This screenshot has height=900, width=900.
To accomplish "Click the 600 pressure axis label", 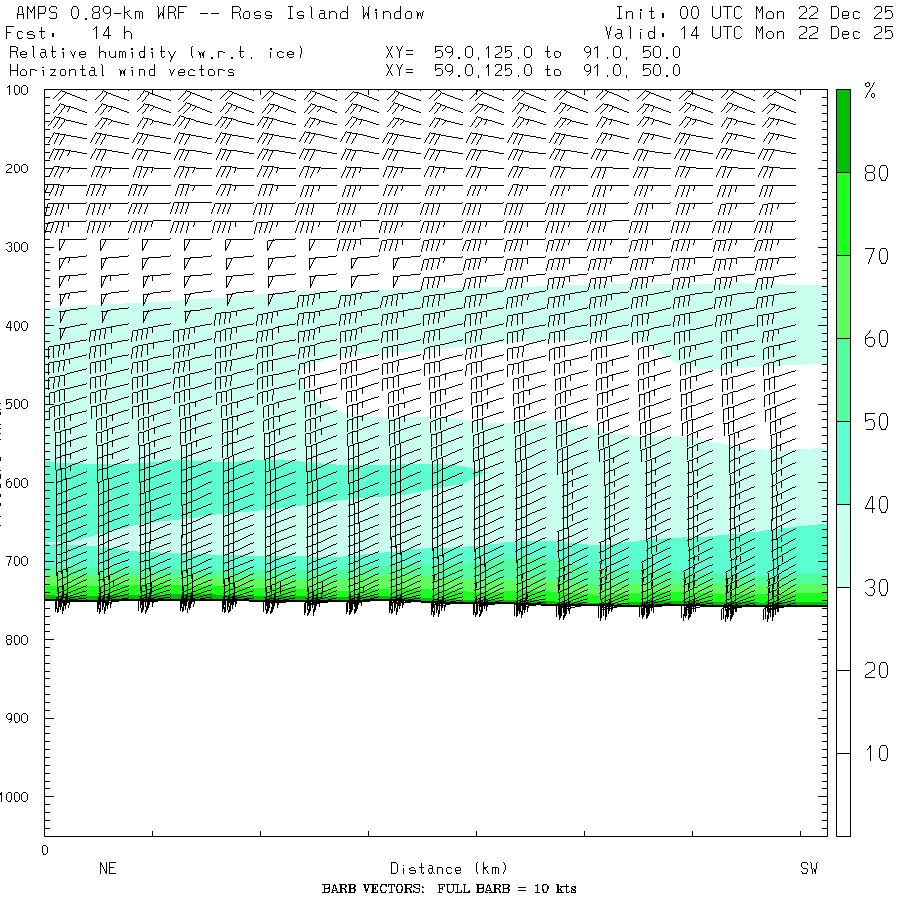I will click(17, 483).
